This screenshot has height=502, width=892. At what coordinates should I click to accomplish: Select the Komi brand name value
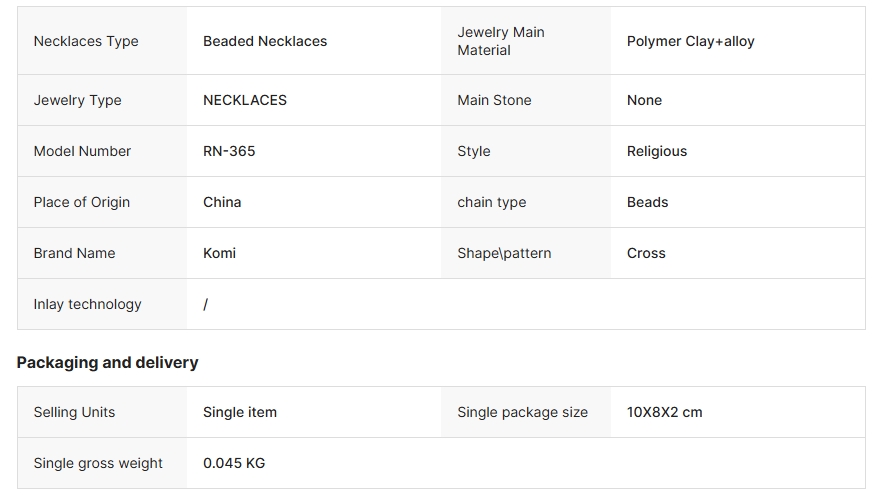coord(219,253)
